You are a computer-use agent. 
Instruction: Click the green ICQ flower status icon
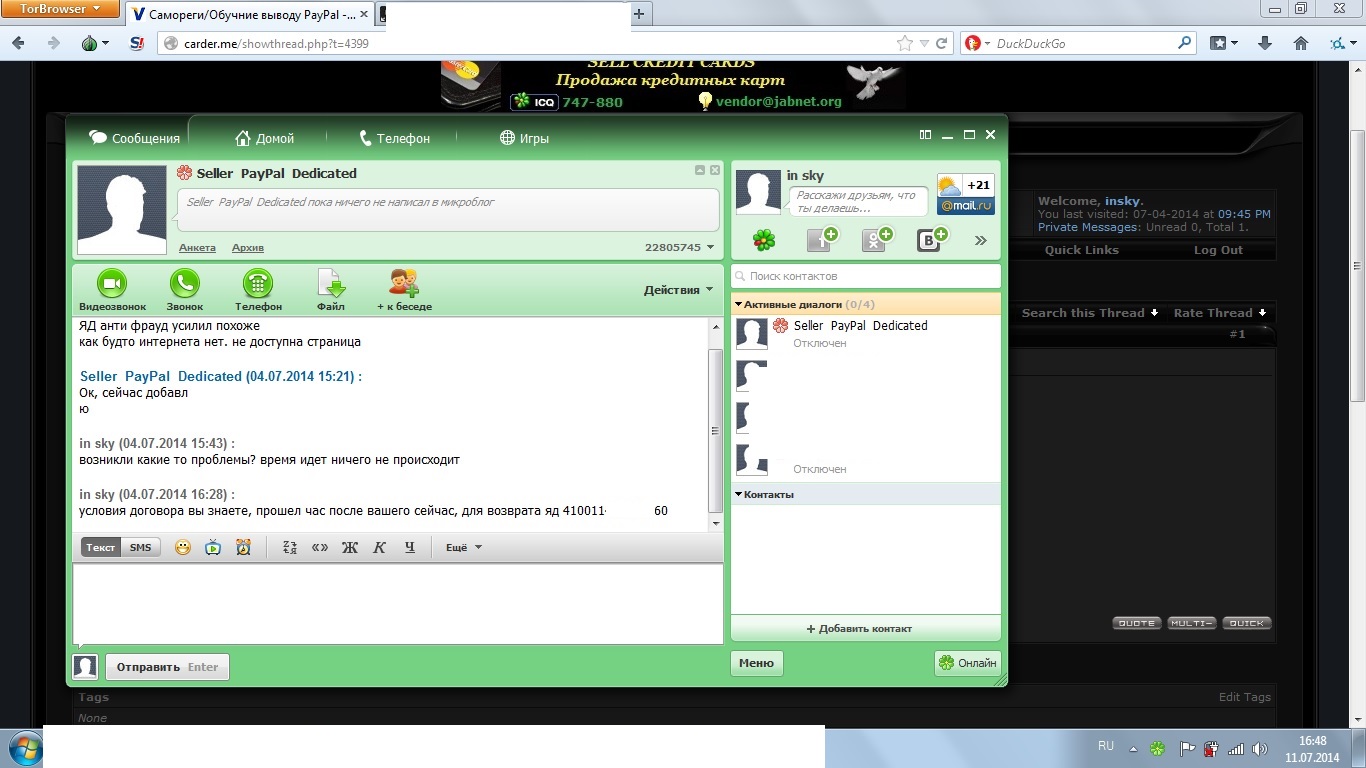coord(764,240)
